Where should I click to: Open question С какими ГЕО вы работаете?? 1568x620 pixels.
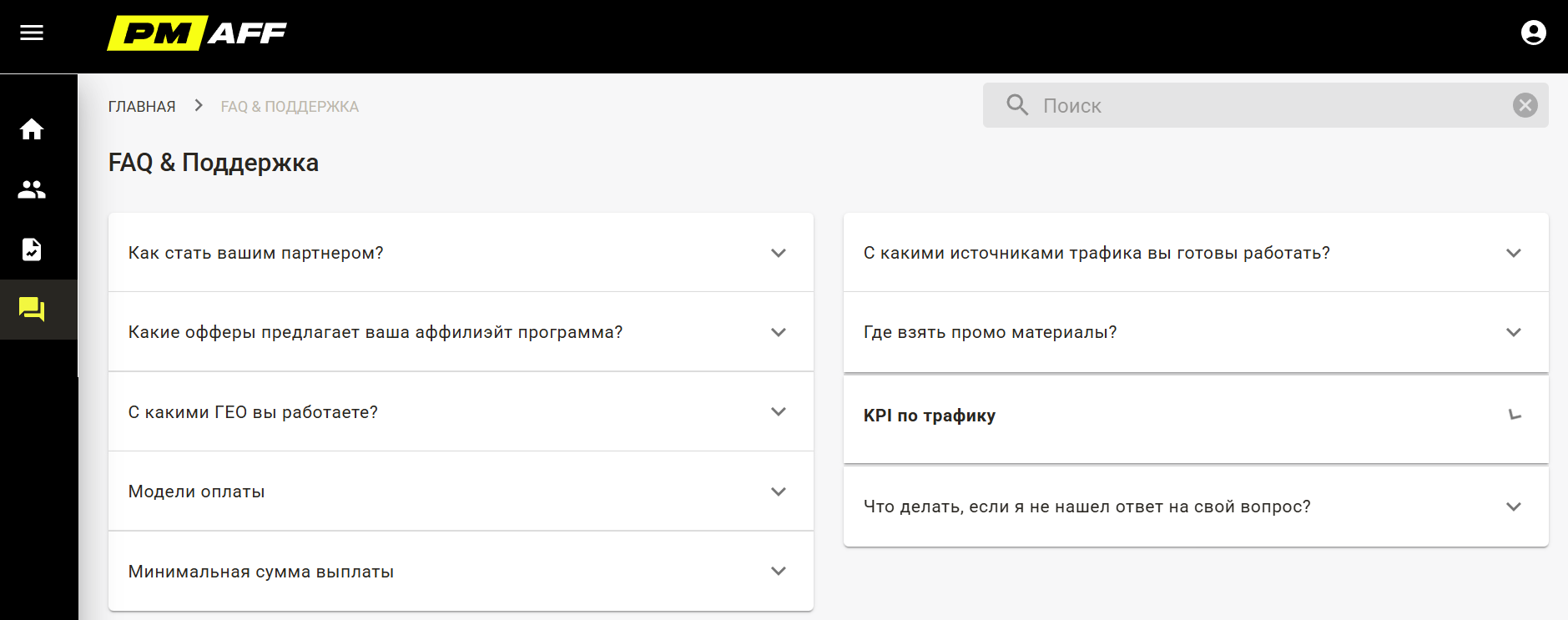pyautogui.click(x=253, y=412)
